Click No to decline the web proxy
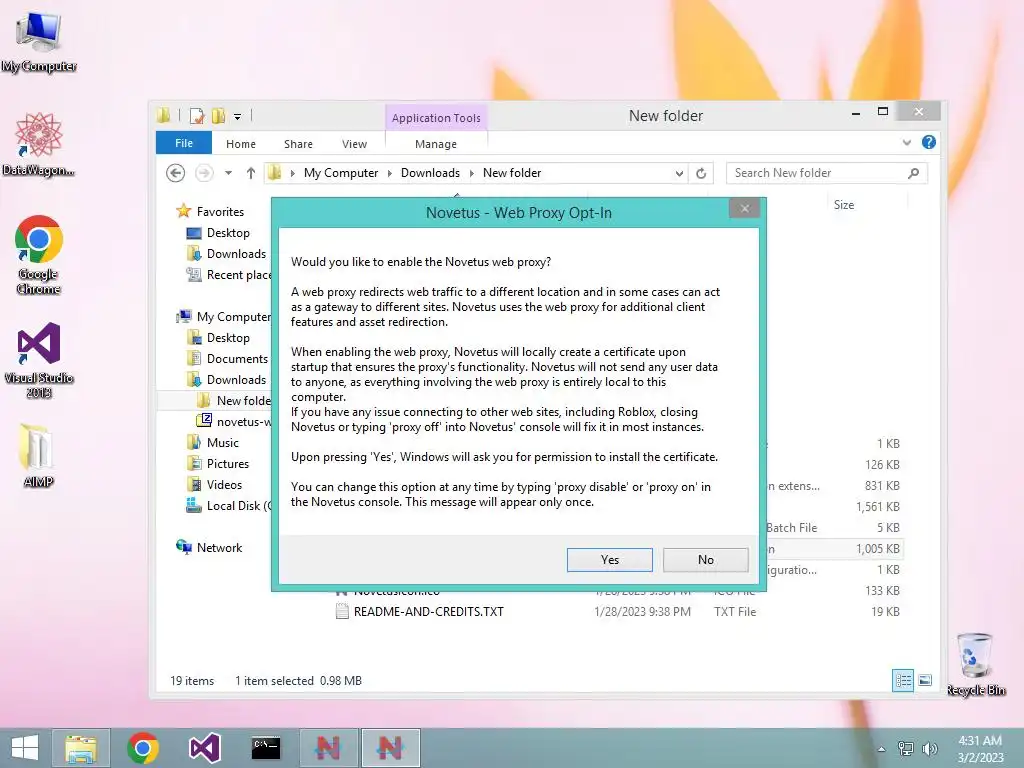The height and width of the screenshot is (768, 1024). point(705,560)
